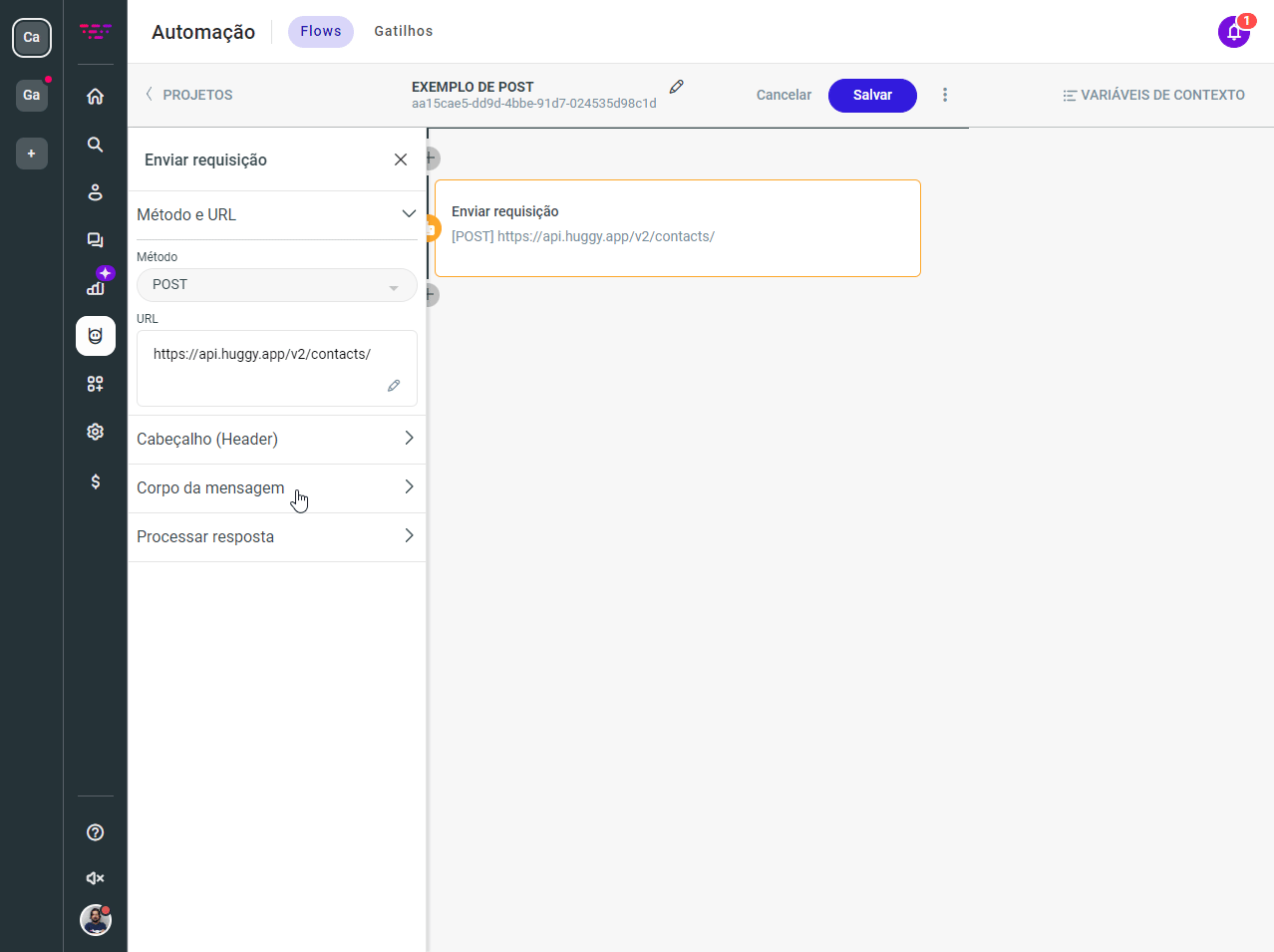Go back to PROJETOS

point(188,95)
